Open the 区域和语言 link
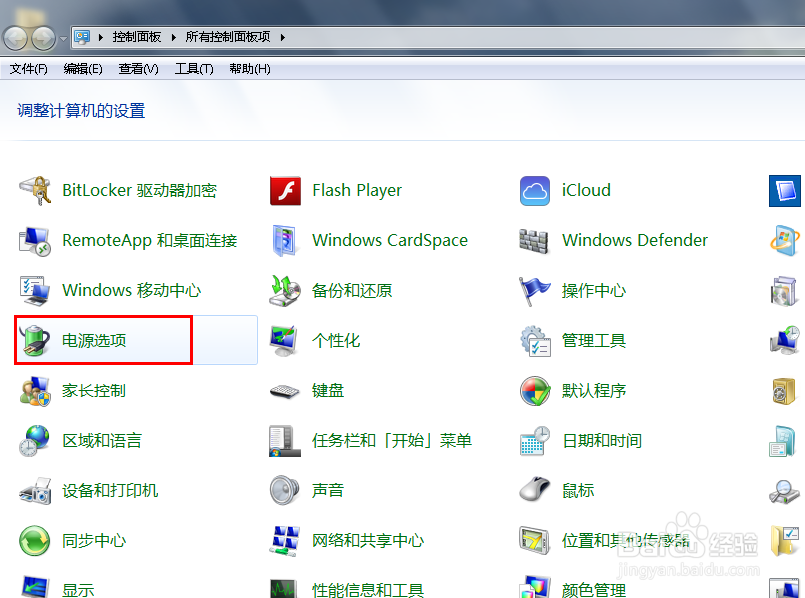805x598 pixels. [102, 440]
